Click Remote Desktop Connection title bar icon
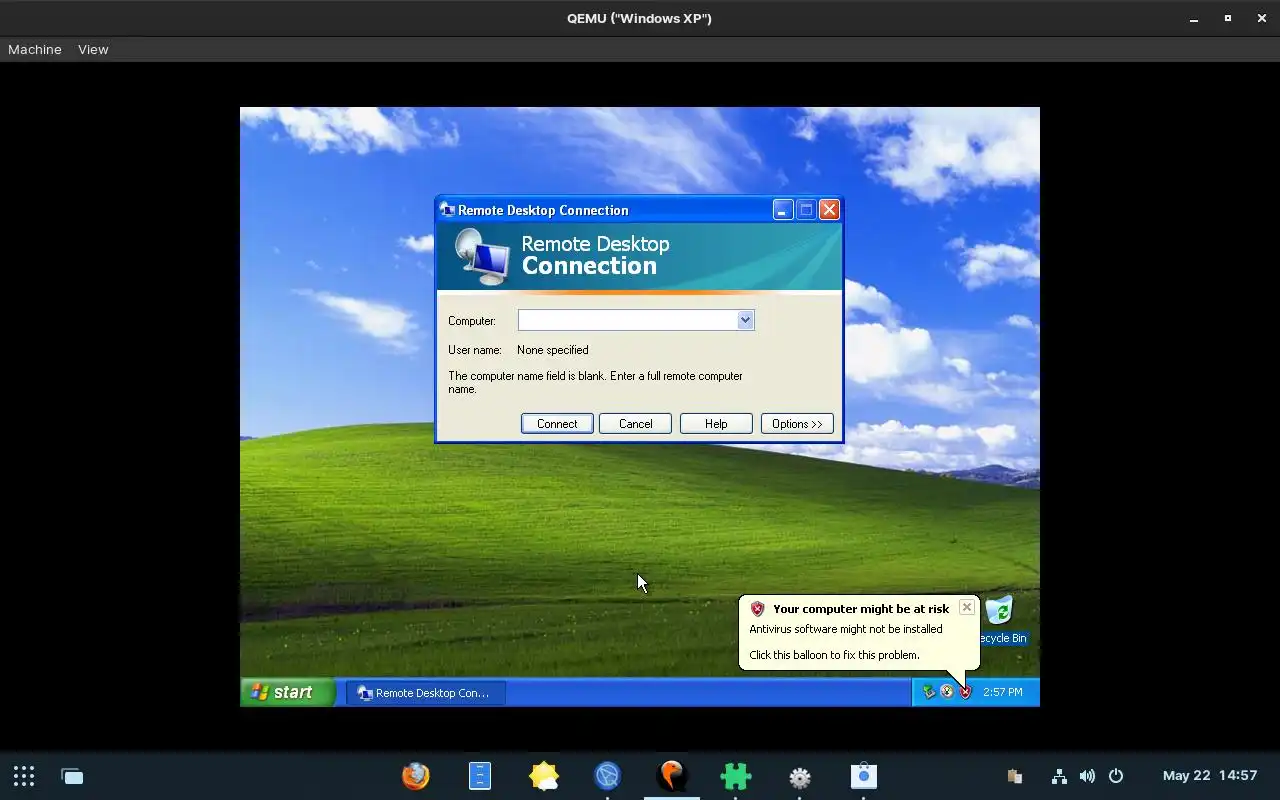Screen dimensions: 1280x800 447,210
